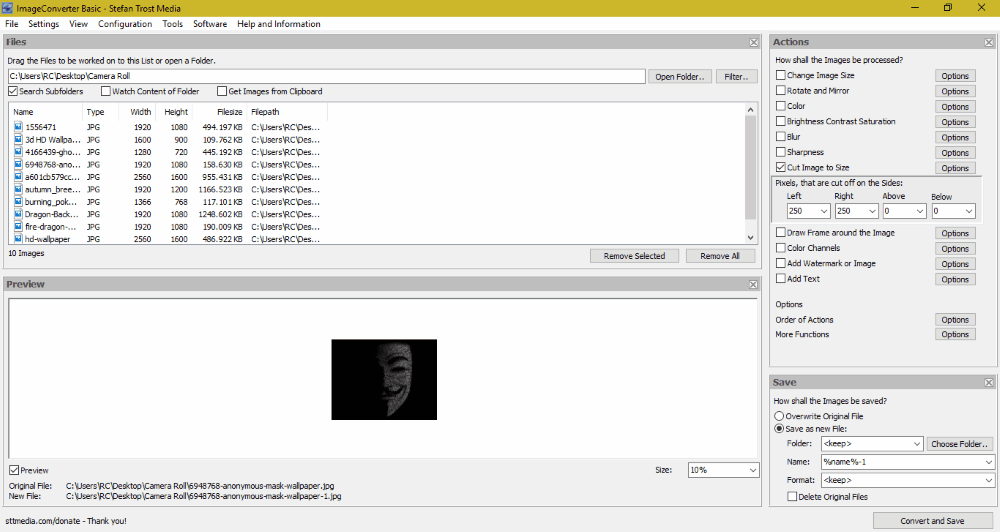
Task: Close the Actions panel with its X icon
Action: point(989,42)
